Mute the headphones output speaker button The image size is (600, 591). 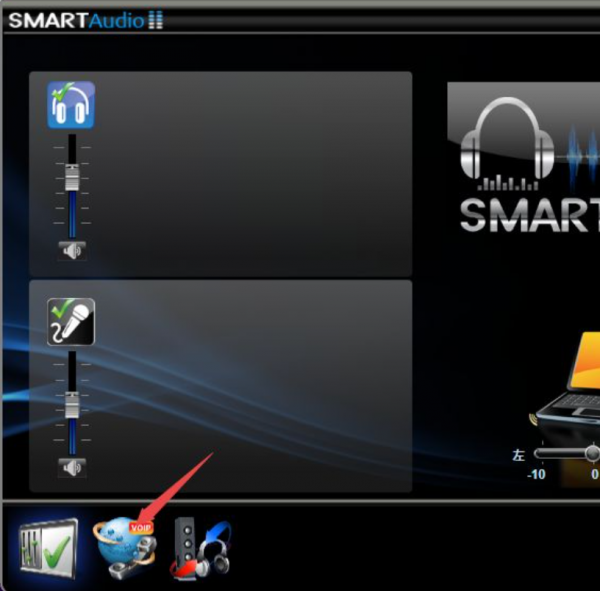pyautogui.click(x=72, y=251)
